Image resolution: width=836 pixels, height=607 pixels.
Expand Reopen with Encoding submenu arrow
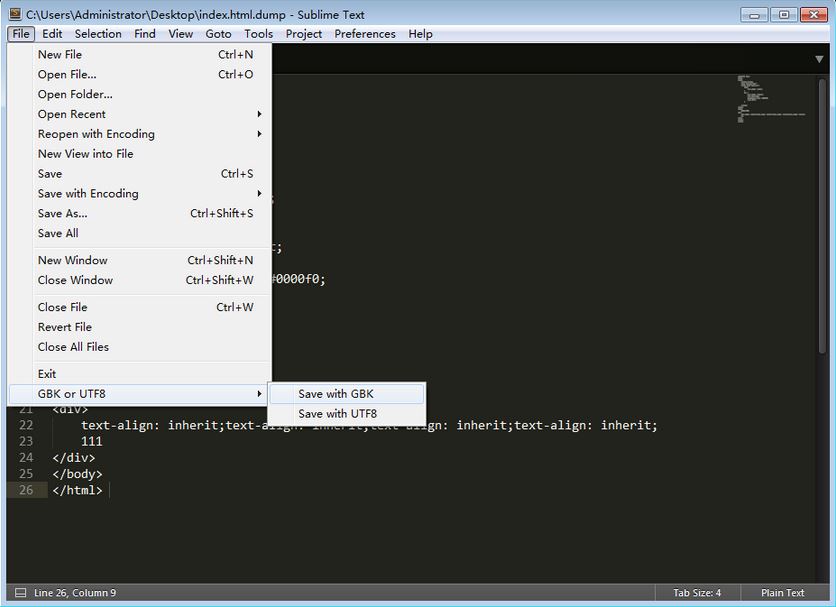coord(259,134)
